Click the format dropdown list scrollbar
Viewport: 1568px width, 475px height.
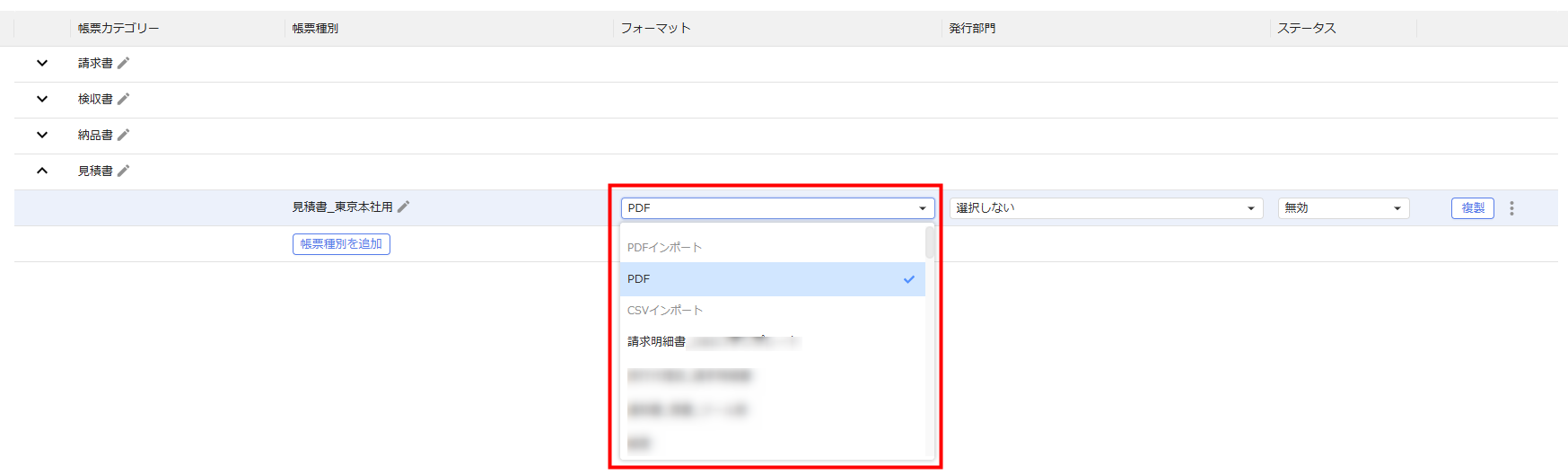pos(930,243)
